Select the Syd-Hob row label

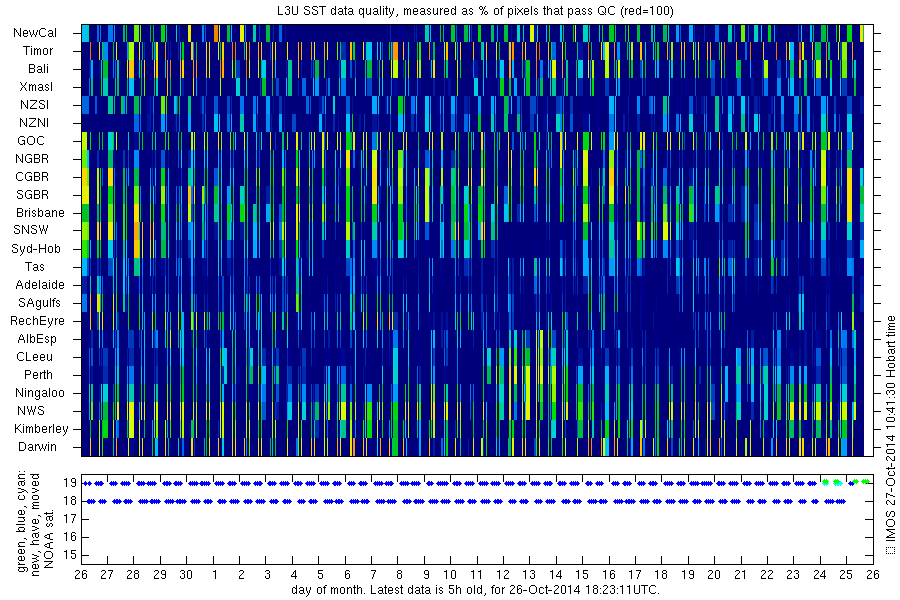(x=36, y=249)
